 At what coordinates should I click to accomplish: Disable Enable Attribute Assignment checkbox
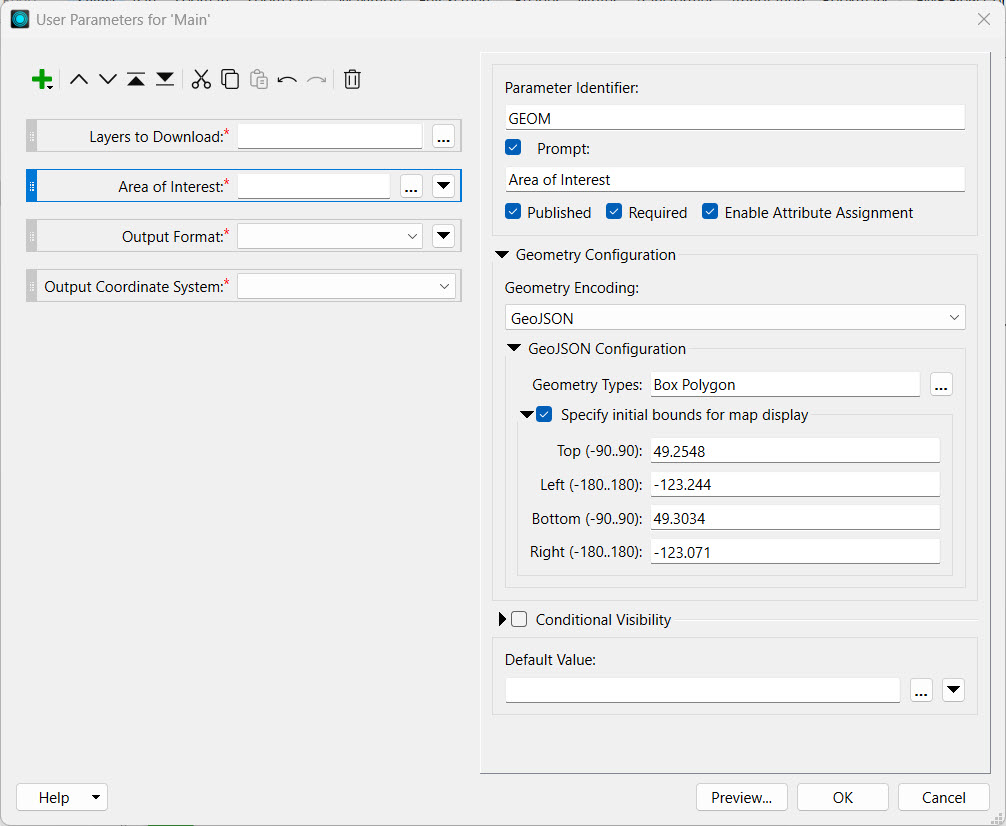(710, 212)
